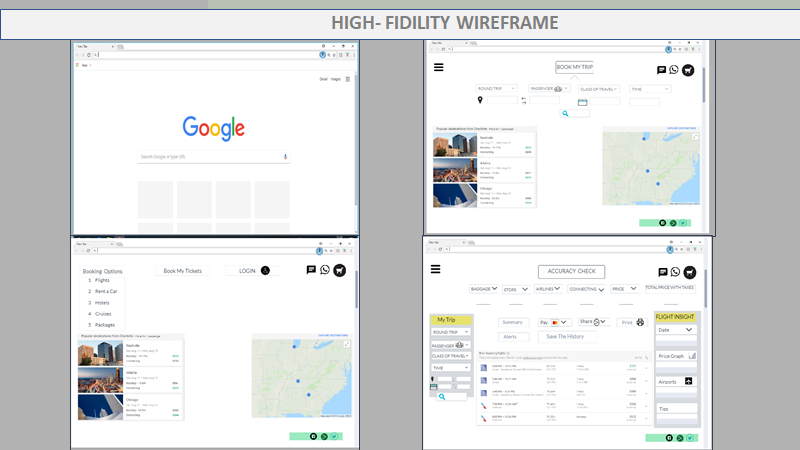
Task: Click the Save The History button
Action: click(566, 336)
